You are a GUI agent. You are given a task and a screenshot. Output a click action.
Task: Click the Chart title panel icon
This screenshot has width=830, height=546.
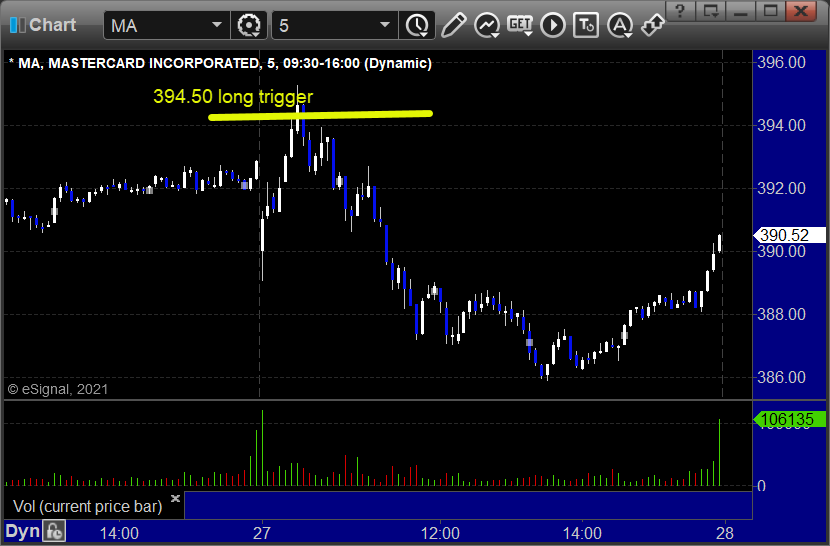[x=17, y=25]
